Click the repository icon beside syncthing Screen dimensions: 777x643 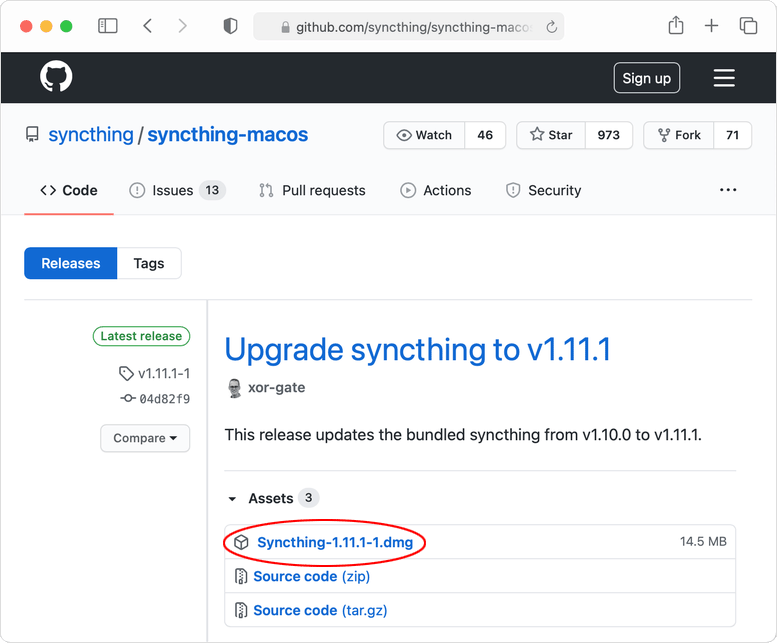pyautogui.click(x=32, y=134)
